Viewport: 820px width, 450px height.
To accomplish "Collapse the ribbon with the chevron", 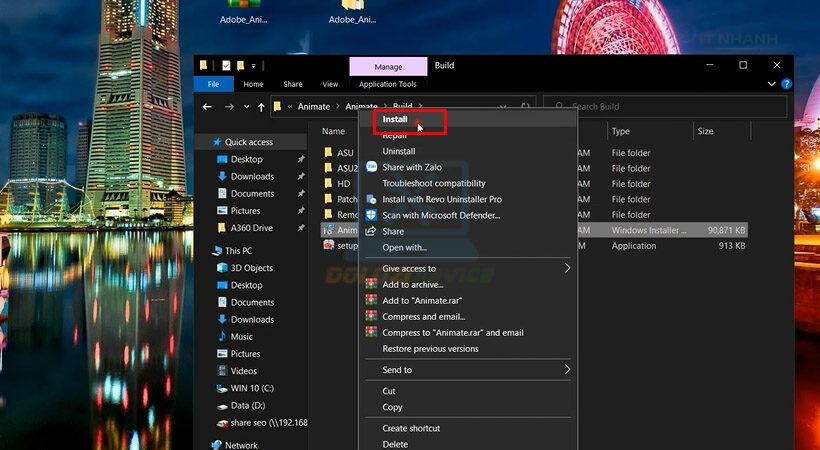I will [771, 84].
